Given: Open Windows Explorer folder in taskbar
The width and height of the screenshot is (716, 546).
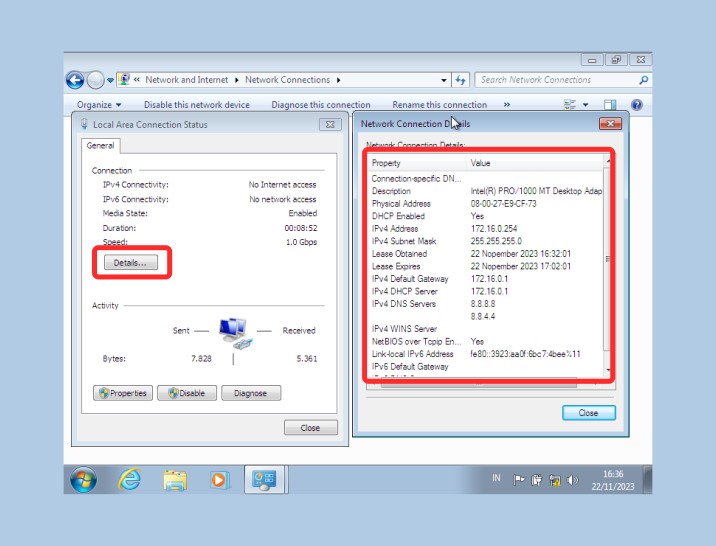Looking at the screenshot, I should [x=175, y=480].
